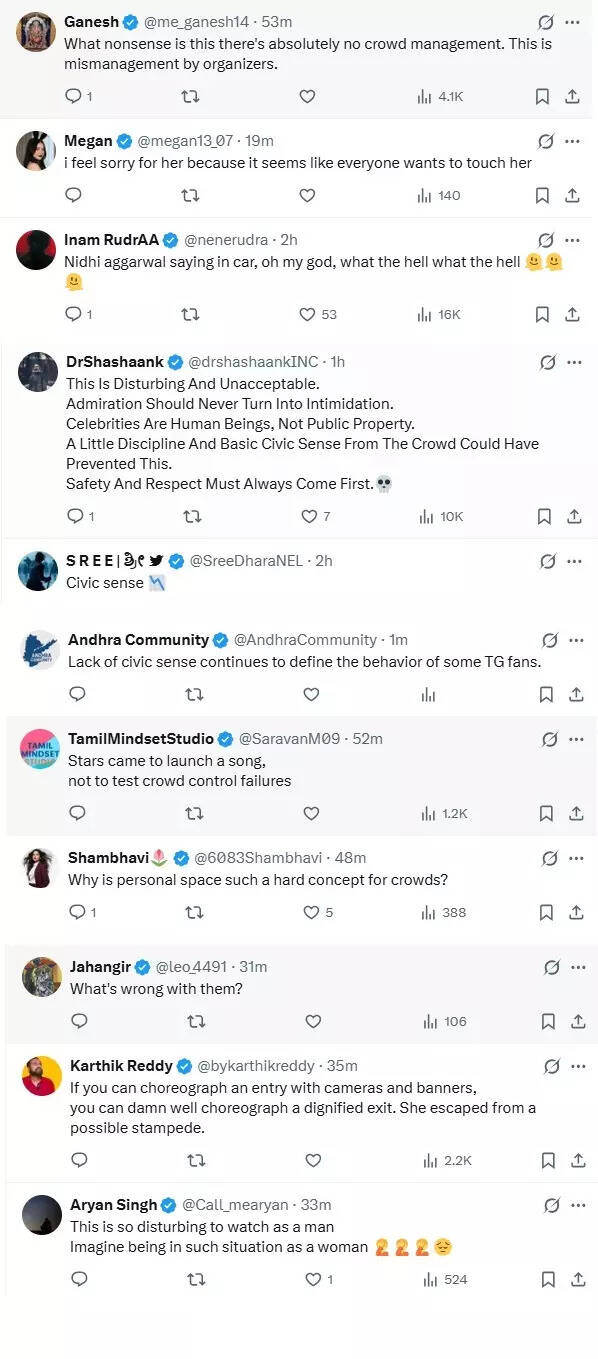
Task: Toggle bookmark on Megan's tweet
Action: tap(542, 196)
